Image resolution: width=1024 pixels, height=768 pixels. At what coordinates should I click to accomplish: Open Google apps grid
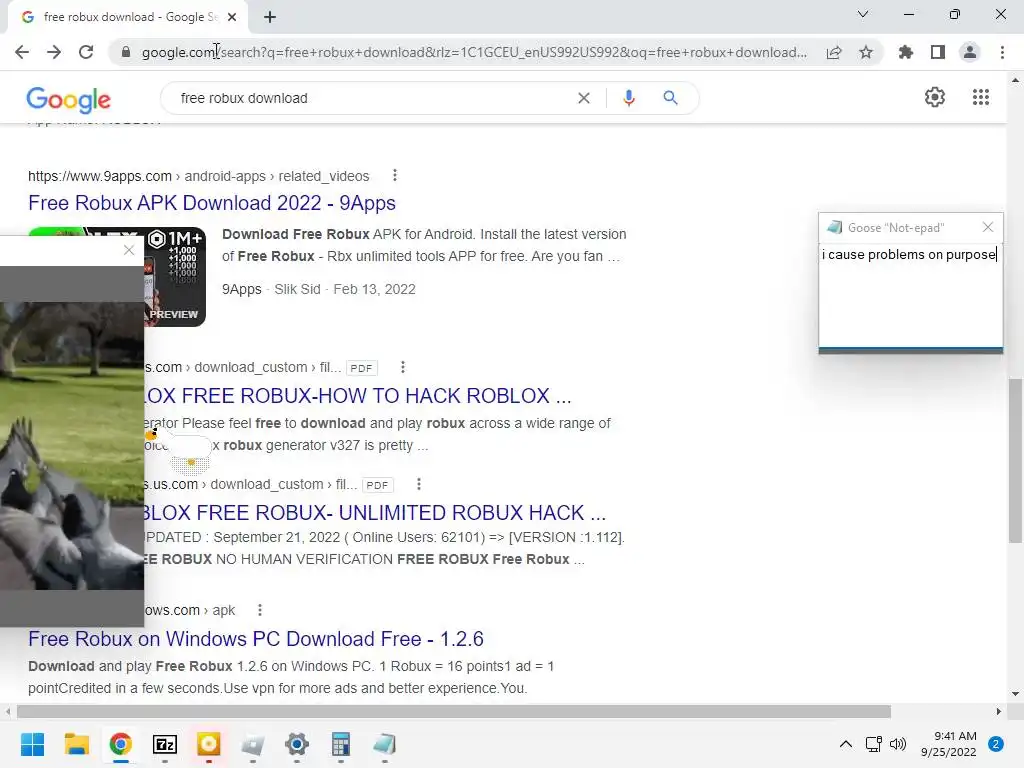(x=981, y=97)
